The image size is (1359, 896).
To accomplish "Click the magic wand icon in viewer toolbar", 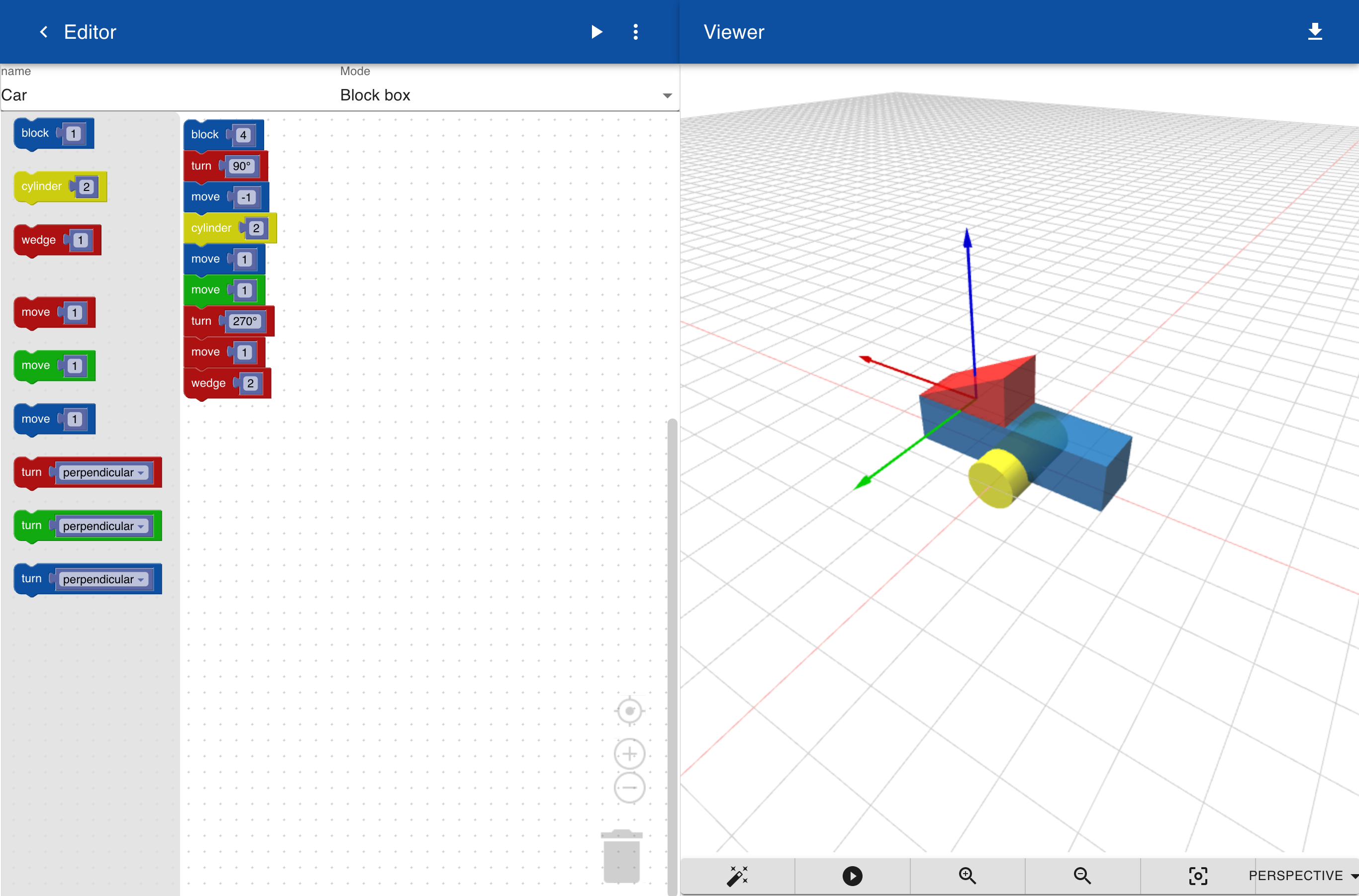I will coord(737,876).
